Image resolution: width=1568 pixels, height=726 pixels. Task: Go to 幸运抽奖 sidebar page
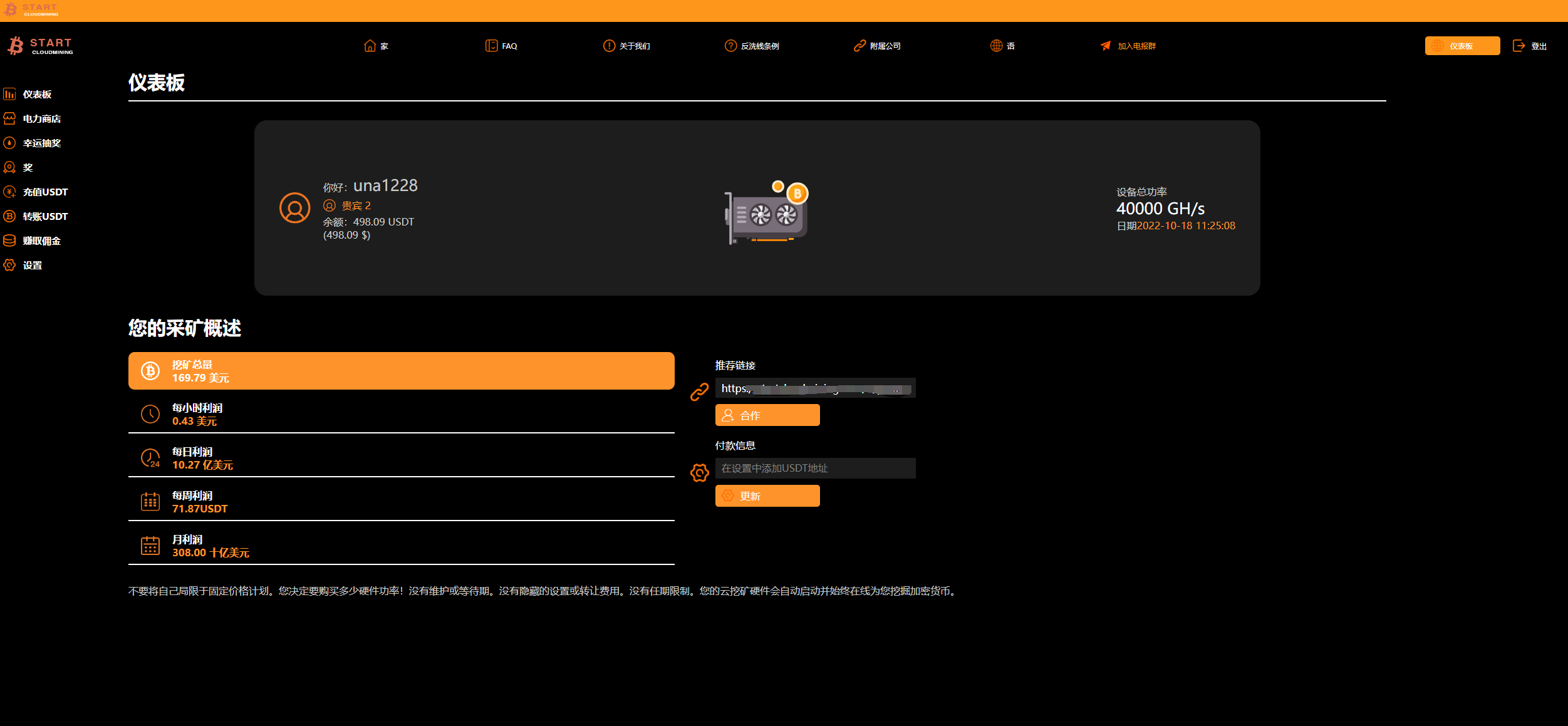pyautogui.click(x=41, y=143)
